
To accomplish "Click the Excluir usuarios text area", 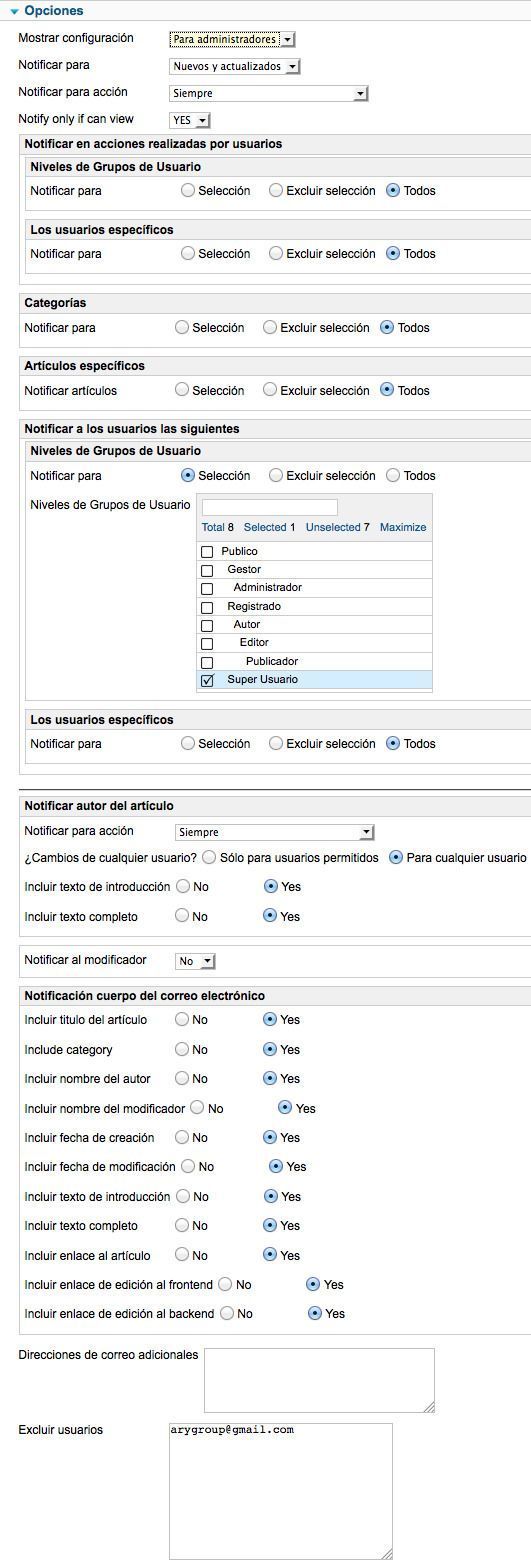I will pos(281,1491).
